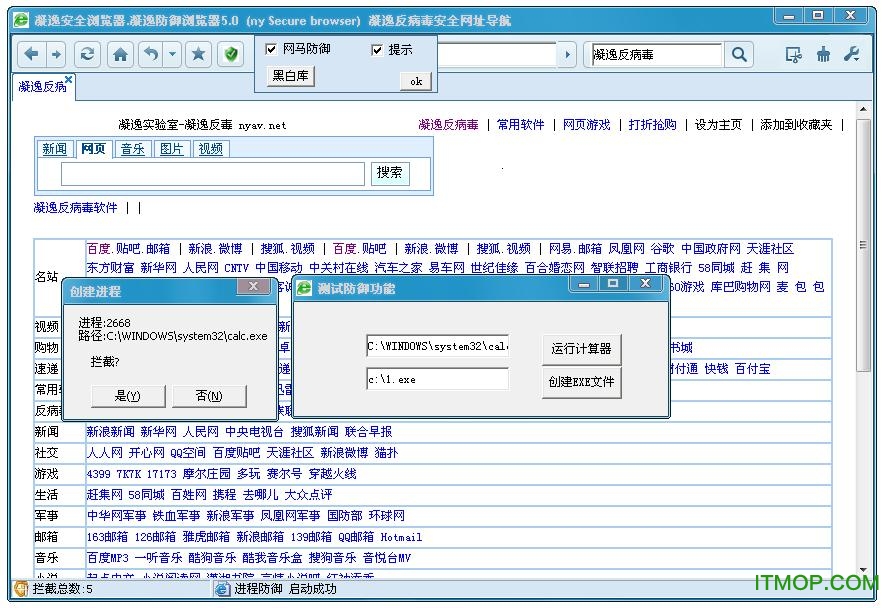This screenshot has width=885, height=608.
Task: Click the back navigation arrow icon
Action: coord(33,55)
